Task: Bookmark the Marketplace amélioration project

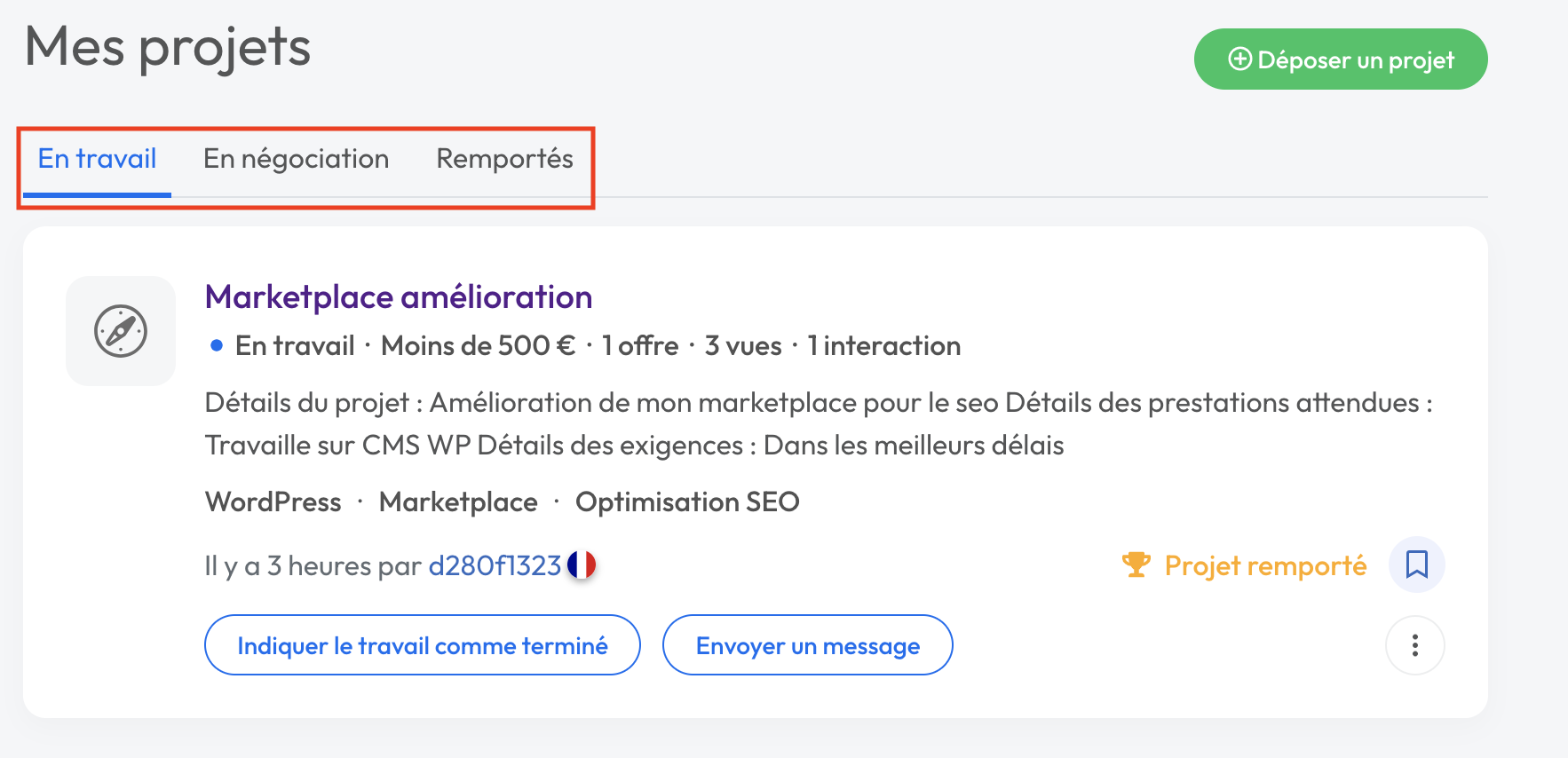Action: pyautogui.click(x=1416, y=565)
